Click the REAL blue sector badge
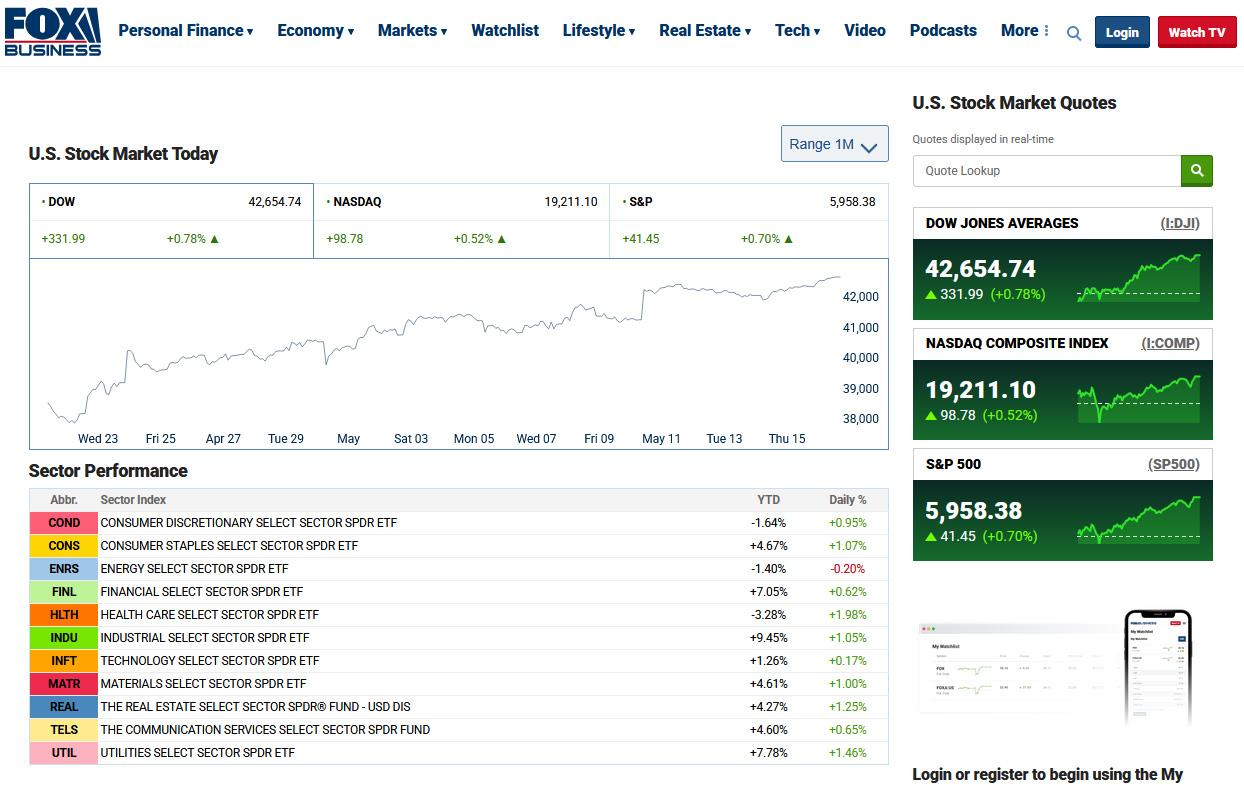The height and width of the screenshot is (785, 1244). click(64, 707)
